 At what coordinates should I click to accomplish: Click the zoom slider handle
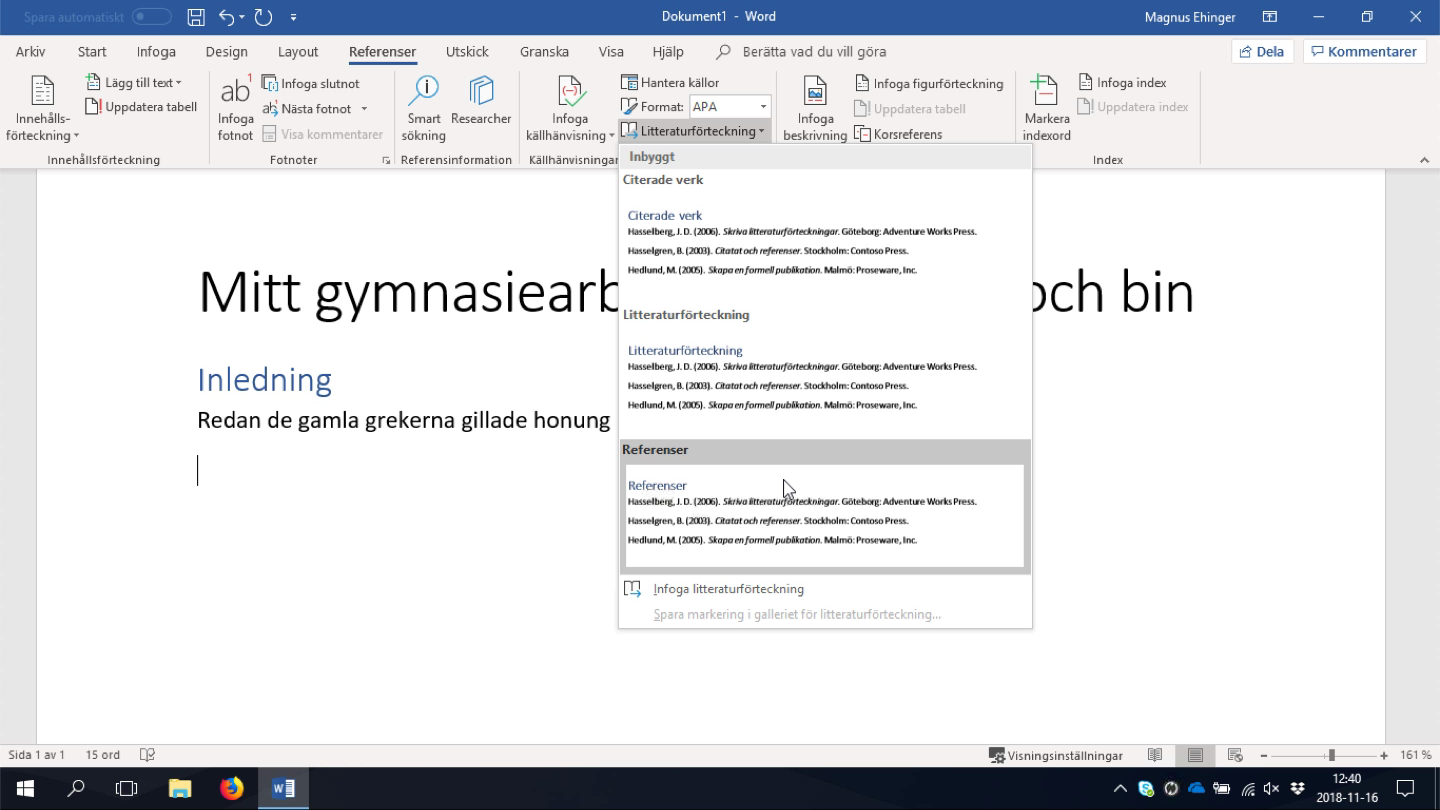point(1331,756)
